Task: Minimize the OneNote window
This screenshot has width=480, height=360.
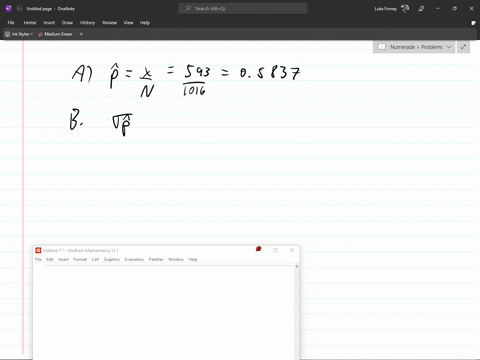Action: pyautogui.click(x=438, y=9)
